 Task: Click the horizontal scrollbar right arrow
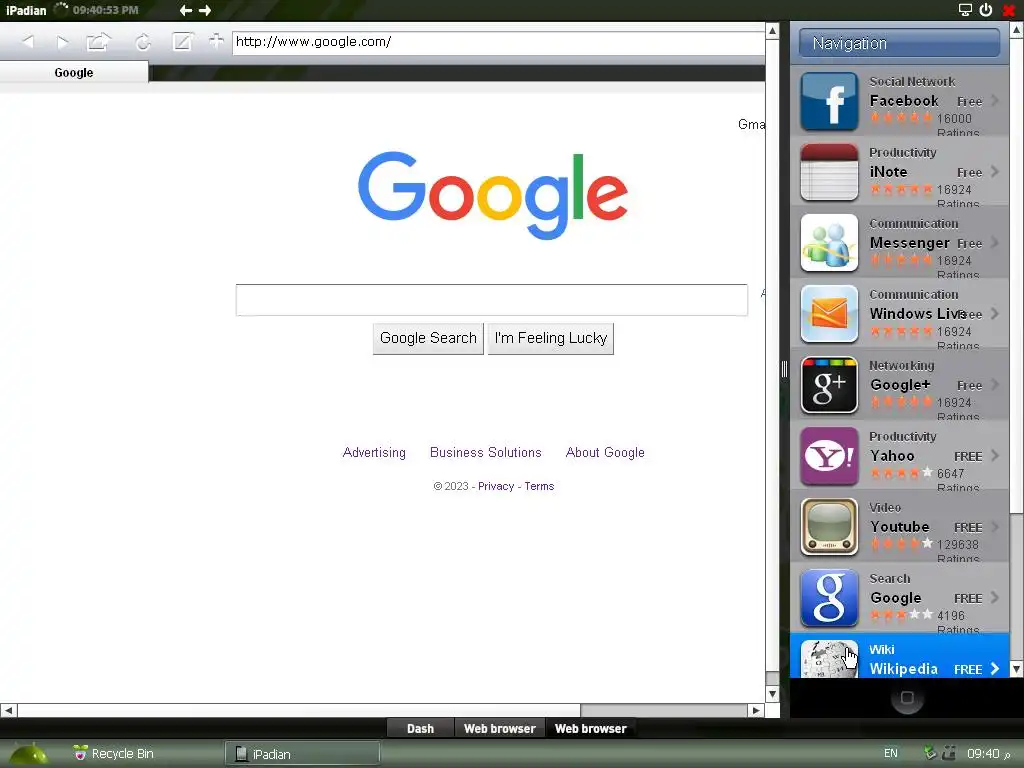(x=756, y=710)
